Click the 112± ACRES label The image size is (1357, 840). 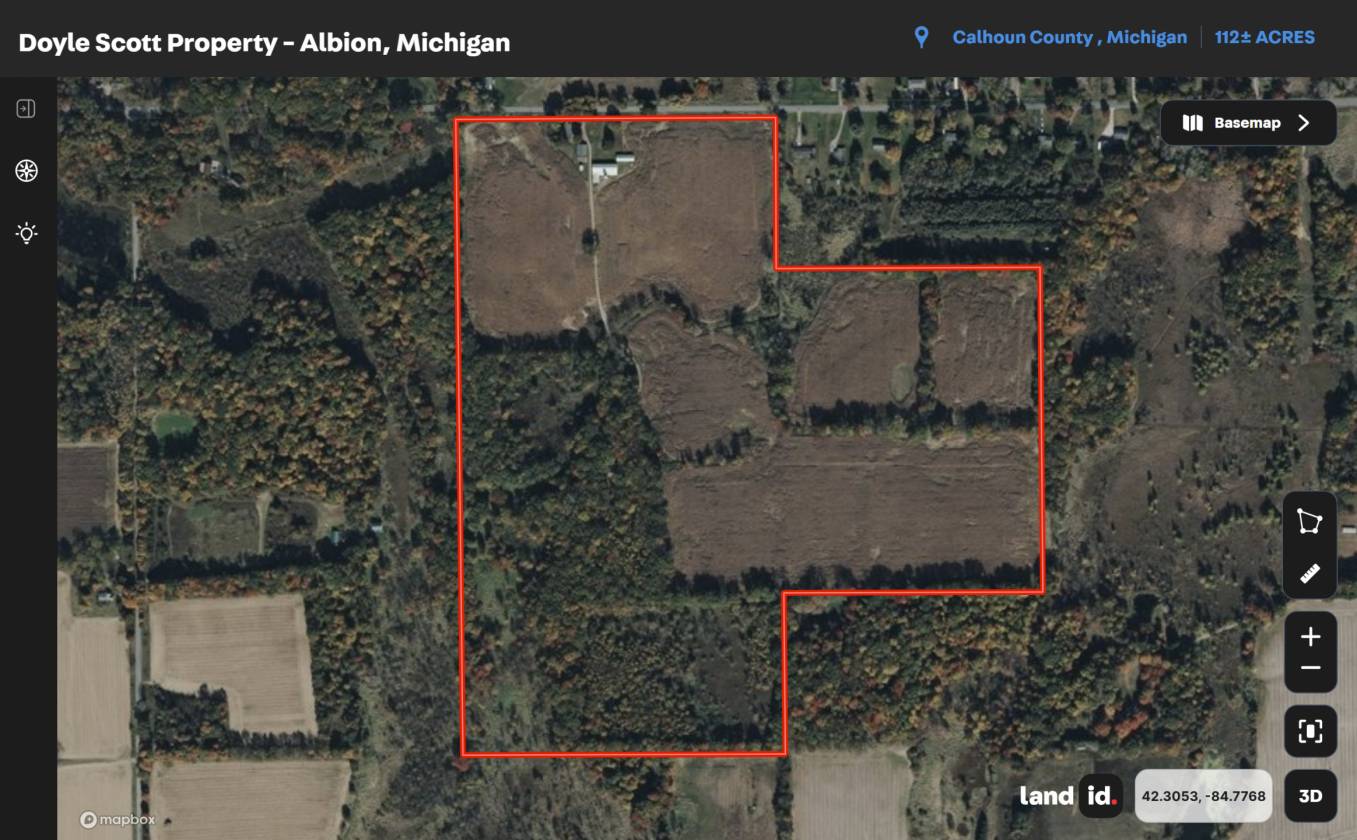tap(1265, 38)
